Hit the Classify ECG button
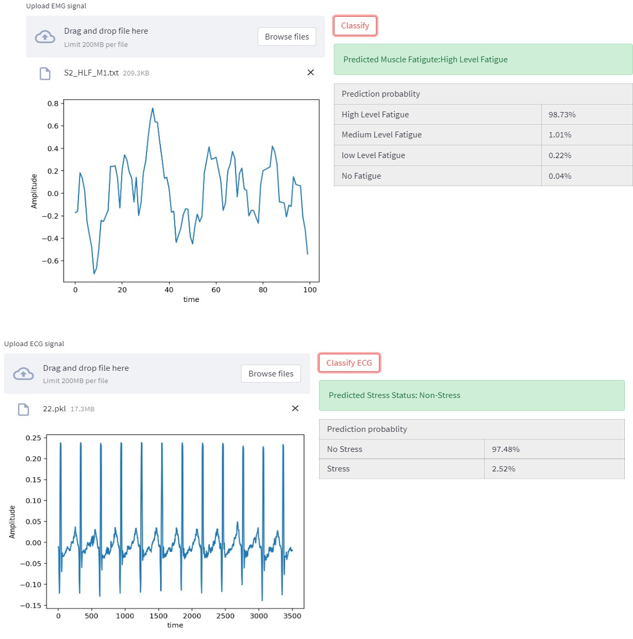633x639 pixels. 350,362
